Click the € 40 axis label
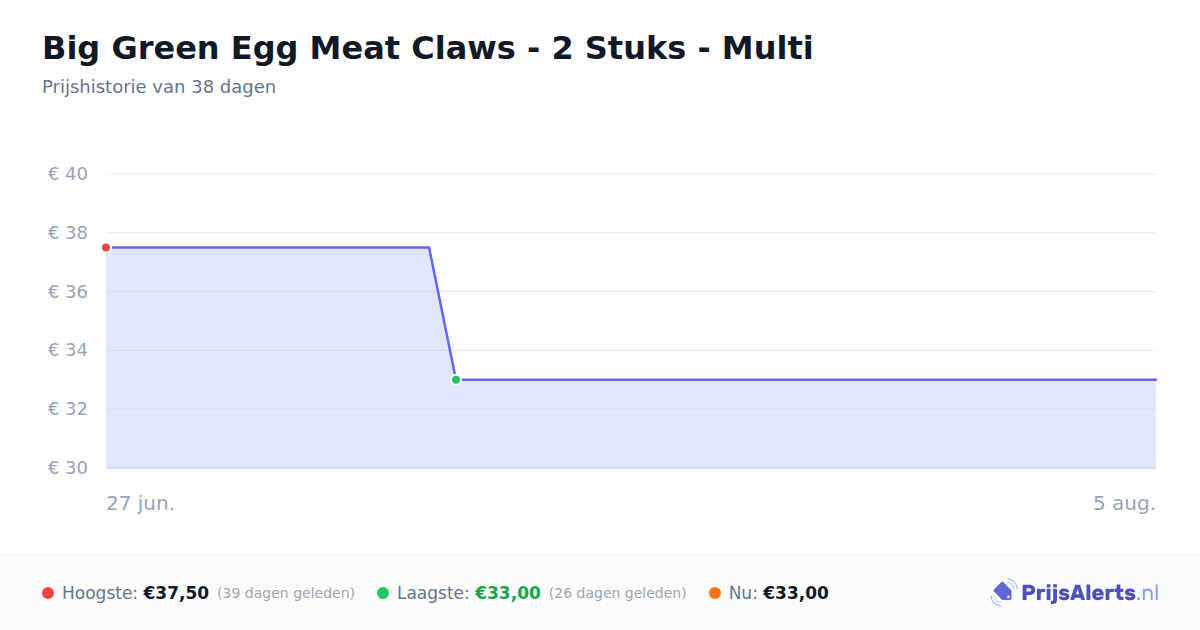 (68, 174)
